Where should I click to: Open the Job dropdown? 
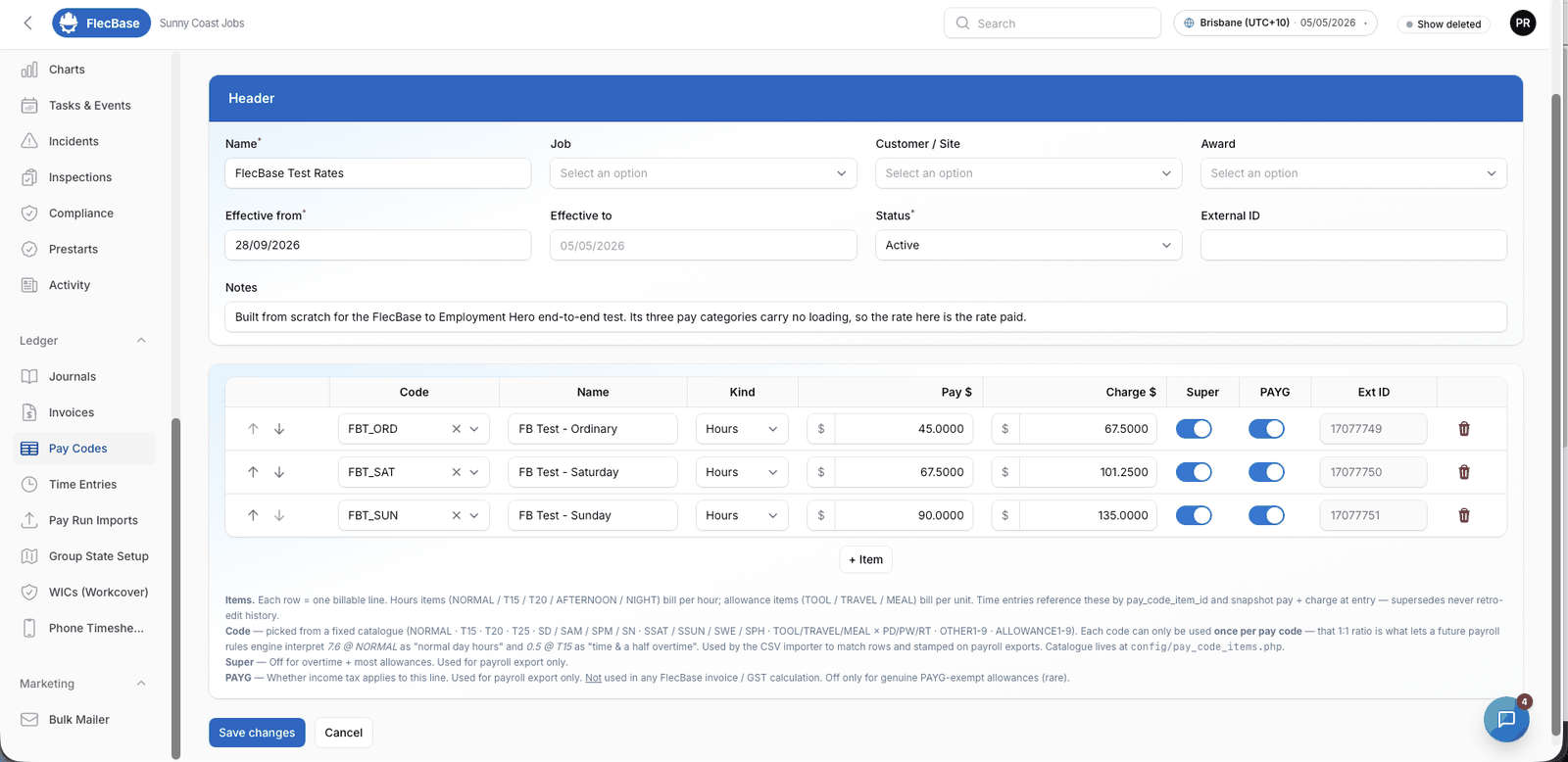pos(704,173)
